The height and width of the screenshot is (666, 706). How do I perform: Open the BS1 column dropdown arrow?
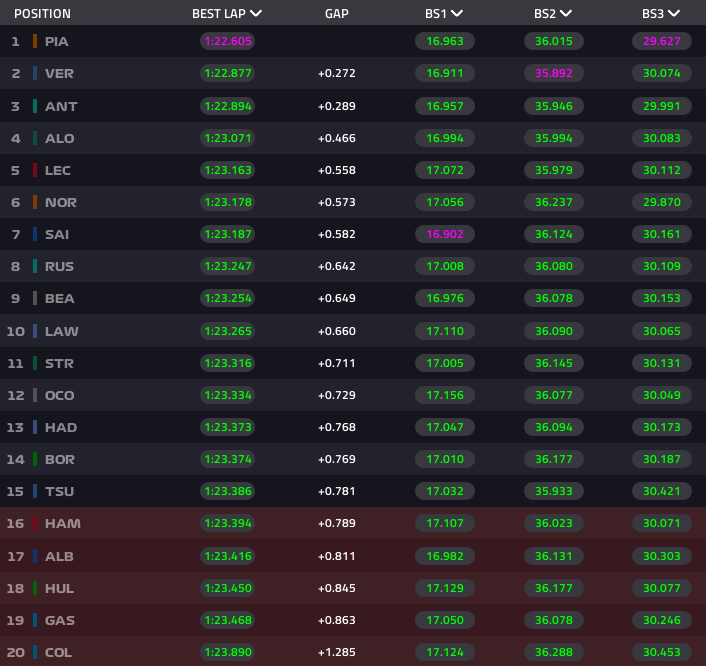point(457,14)
